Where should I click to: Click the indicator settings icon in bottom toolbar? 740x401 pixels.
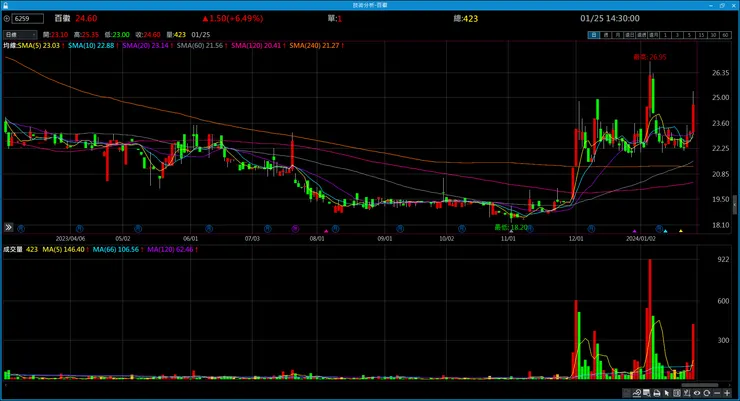point(687,393)
